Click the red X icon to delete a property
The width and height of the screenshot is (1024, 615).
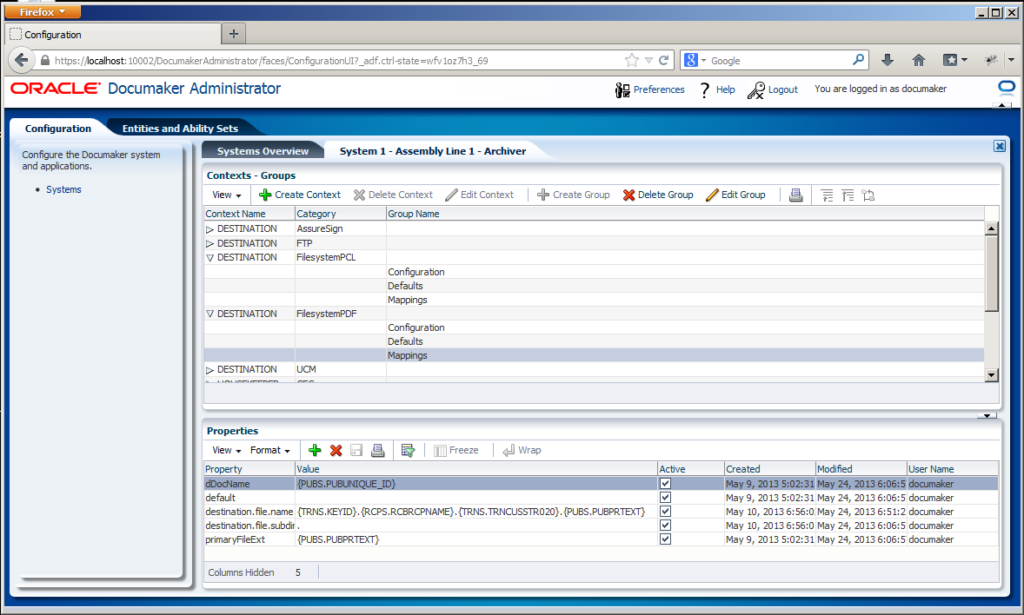tap(335, 450)
